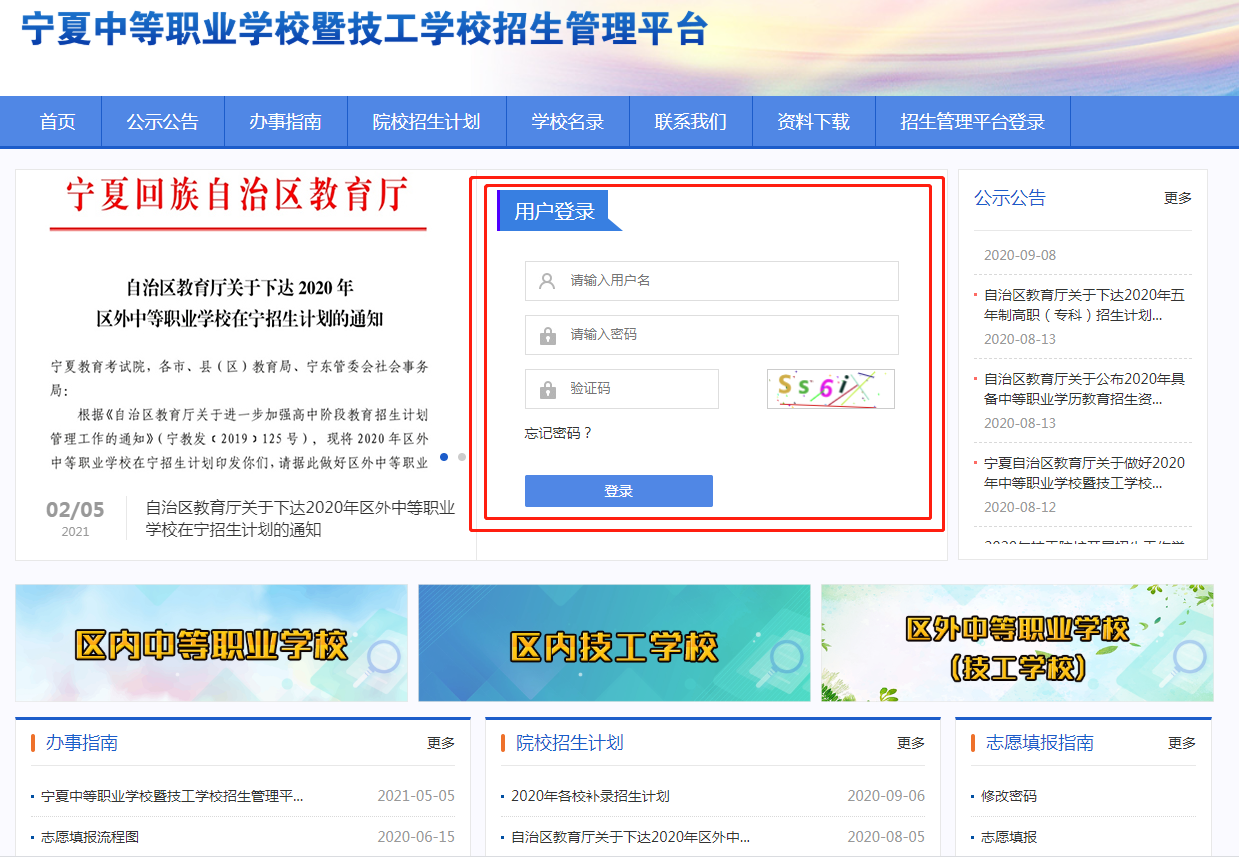Open the 首页 navigation item
Screen dimensions: 1239x868
pos(58,122)
